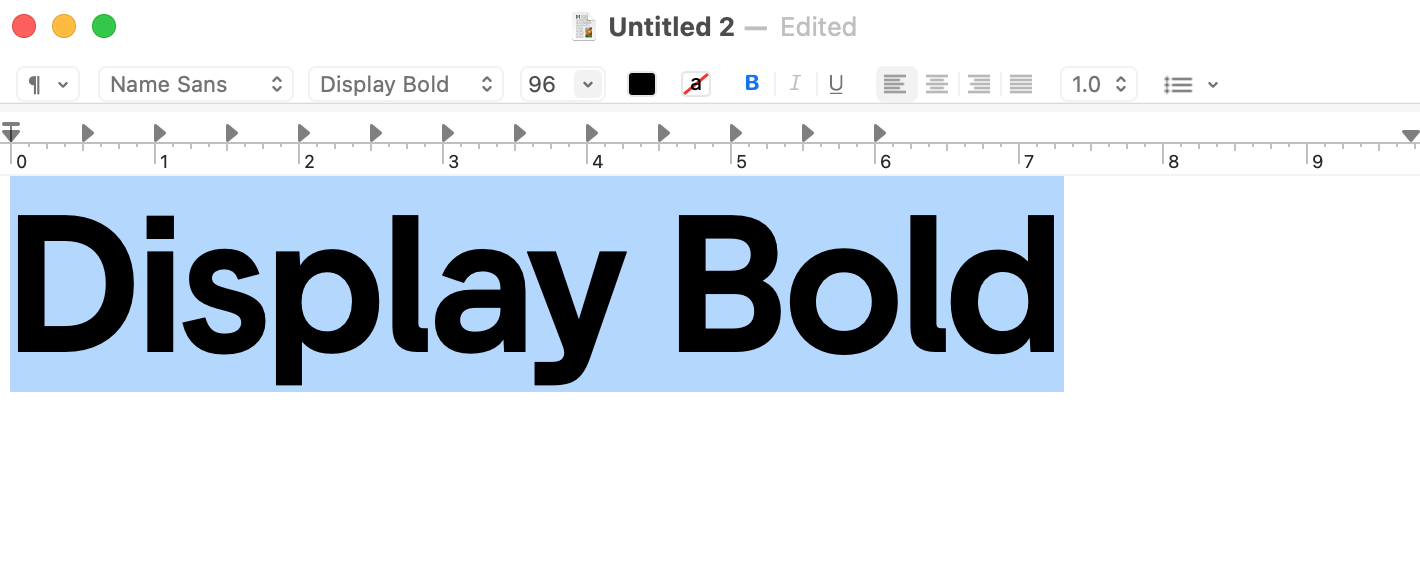Viewport: 1420px width, 570px height.
Task: Click the Edited status label
Action: click(818, 27)
